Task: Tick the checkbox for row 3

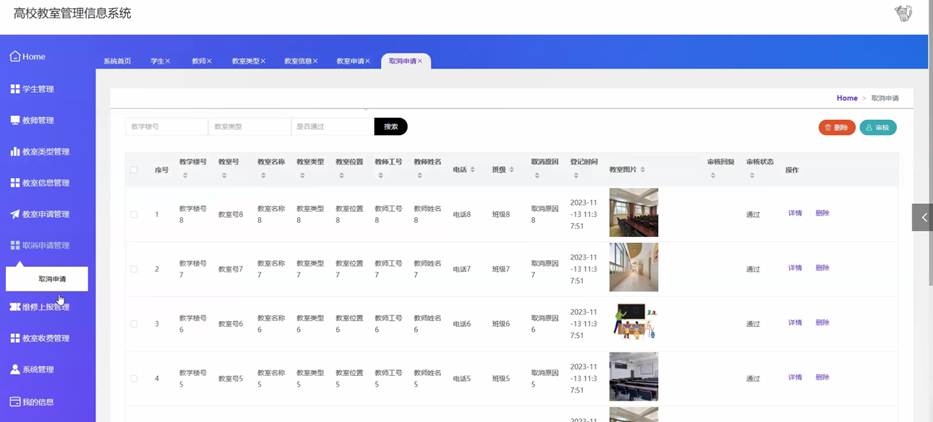Action: coord(134,324)
